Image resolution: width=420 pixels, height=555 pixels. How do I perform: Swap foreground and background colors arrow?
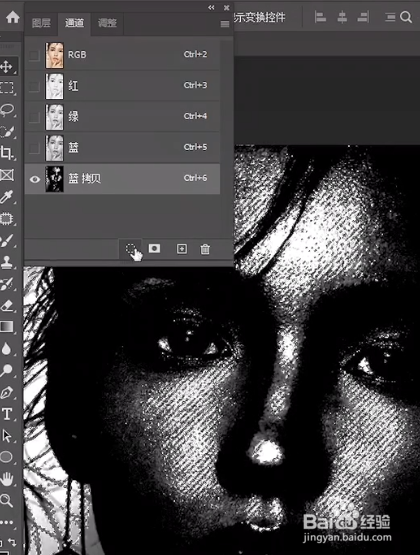13,542
